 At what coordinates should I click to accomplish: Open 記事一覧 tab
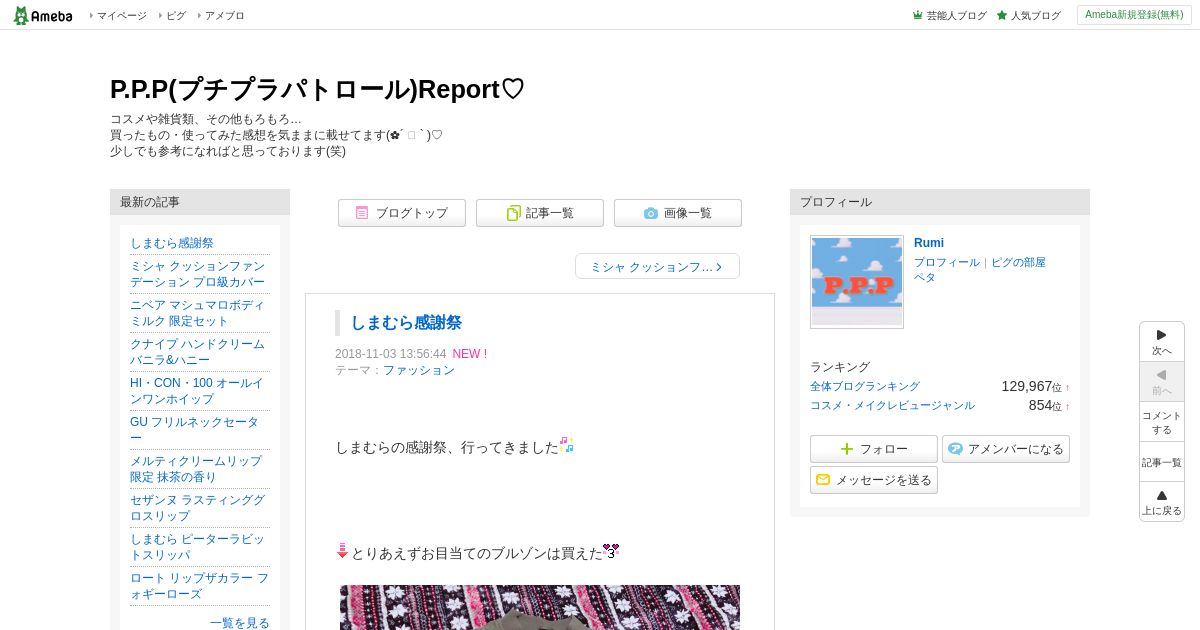pos(540,213)
